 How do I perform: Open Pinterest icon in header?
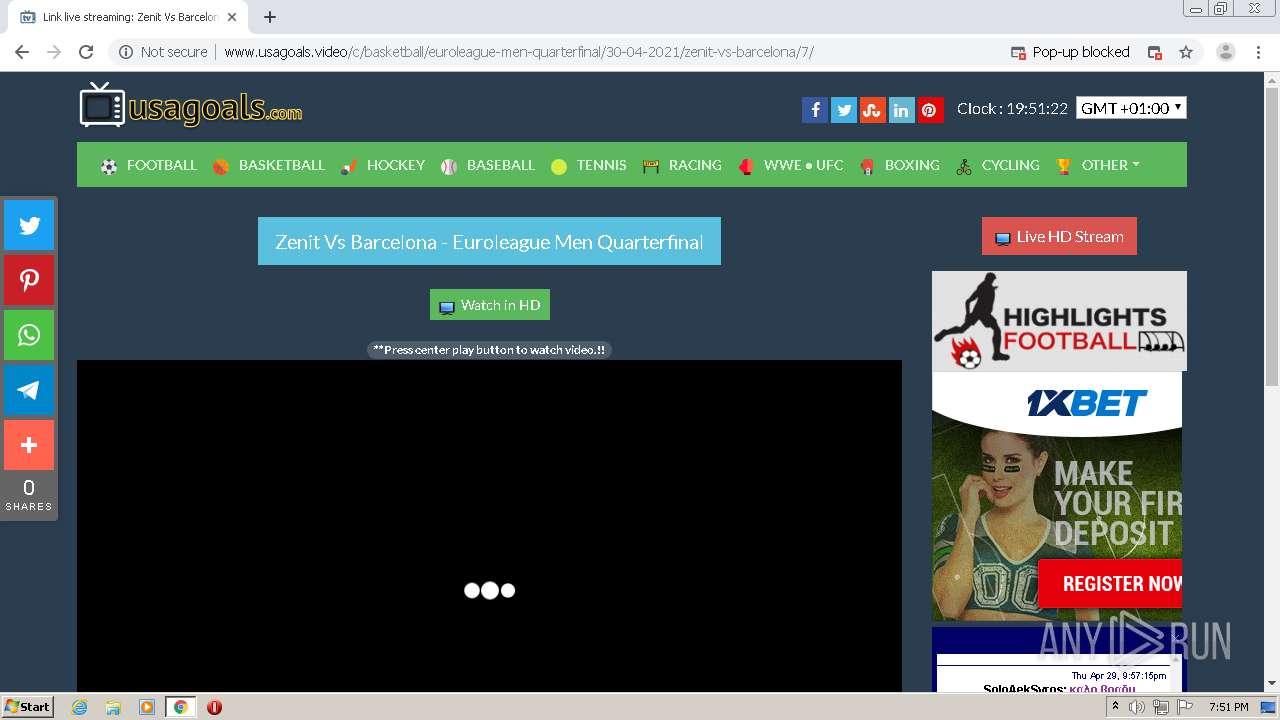point(930,110)
